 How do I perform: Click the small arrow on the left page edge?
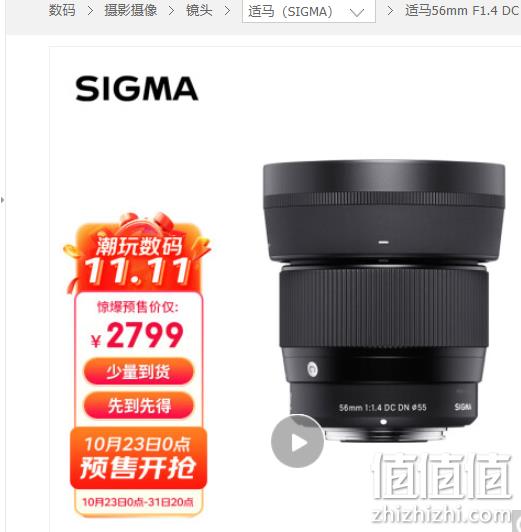coord(3,200)
